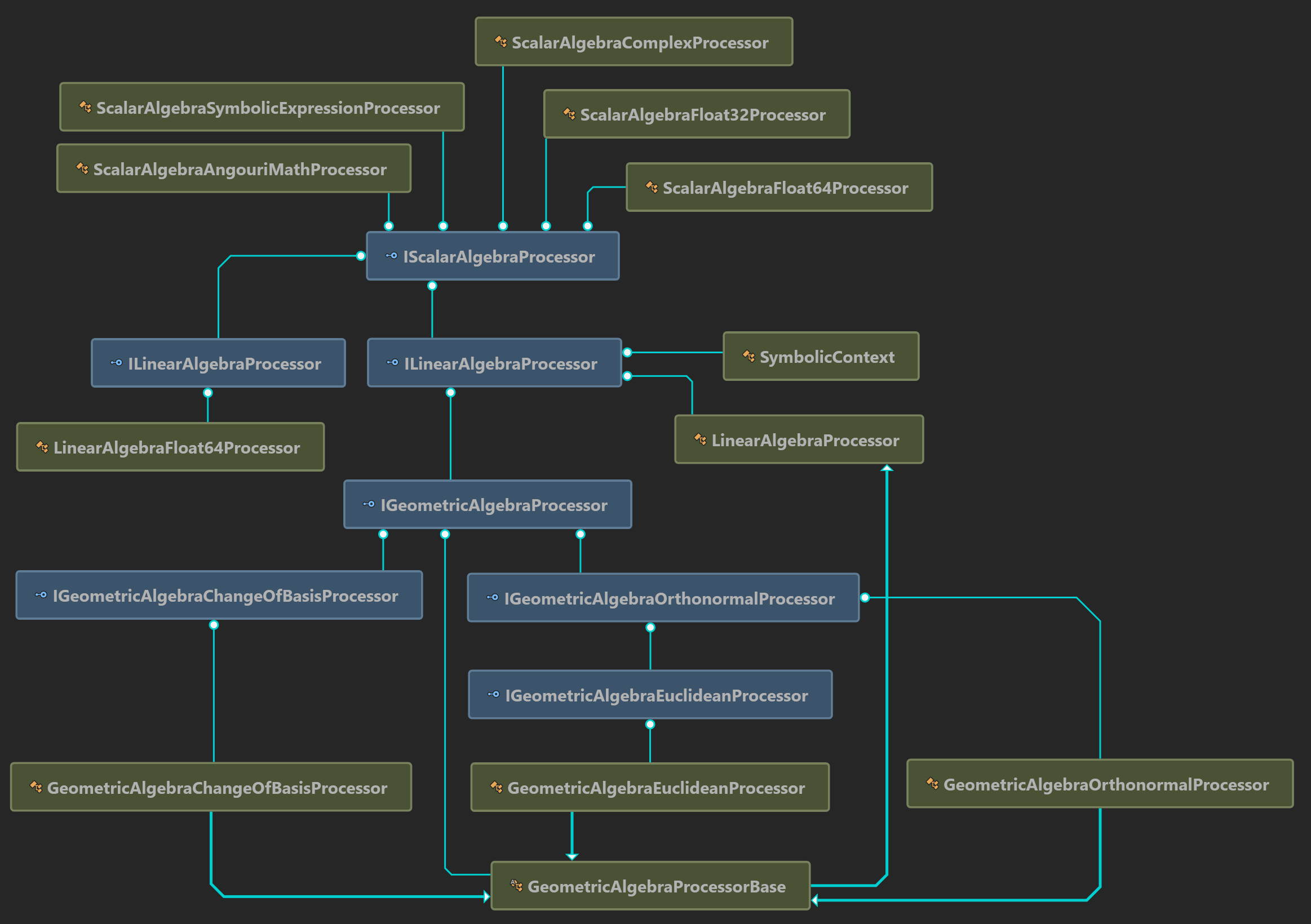Select the IGeometricAlgebraOrthonormalProcessor interface node

pyautogui.click(x=662, y=598)
